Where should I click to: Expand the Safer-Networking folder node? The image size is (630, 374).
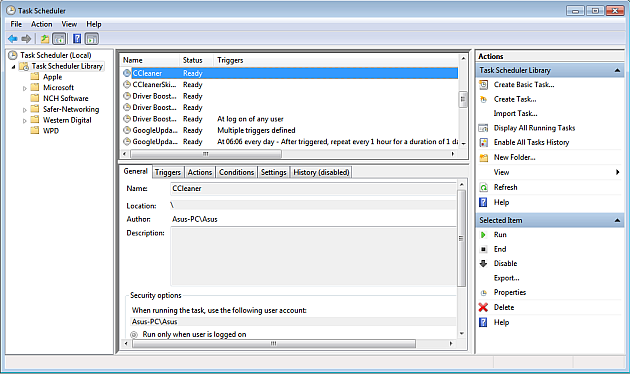(x=25, y=110)
